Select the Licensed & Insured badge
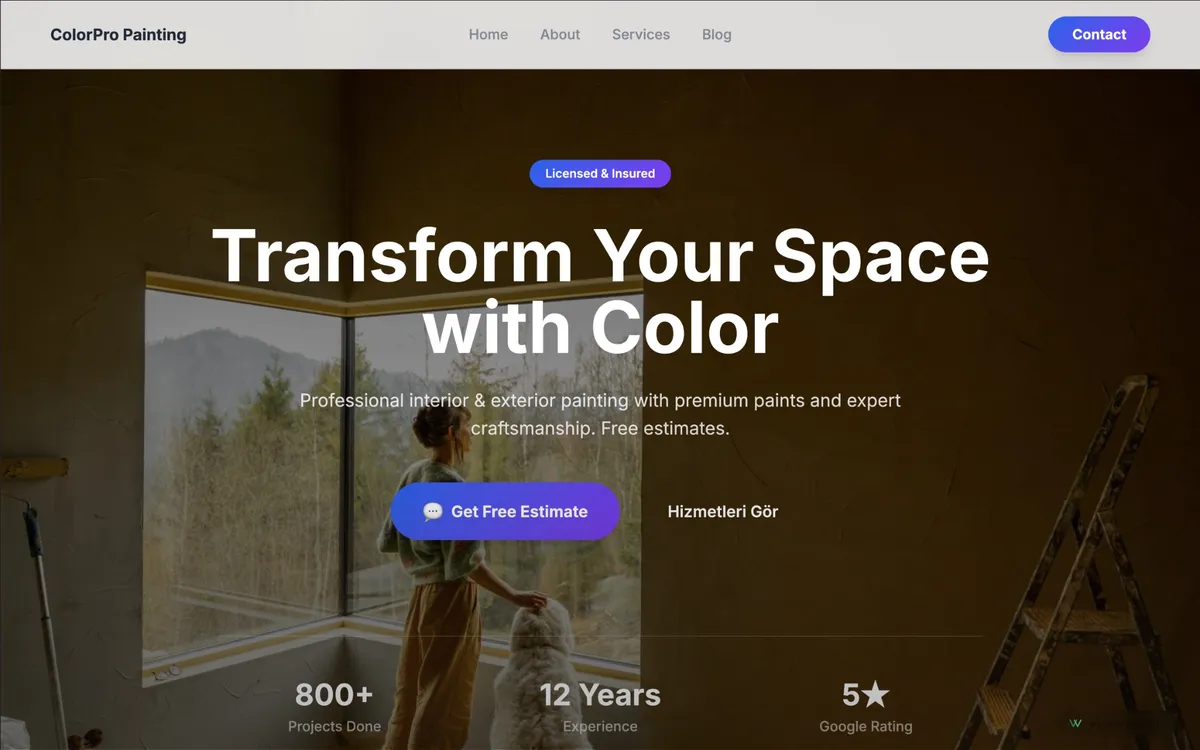 (x=600, y=174)
